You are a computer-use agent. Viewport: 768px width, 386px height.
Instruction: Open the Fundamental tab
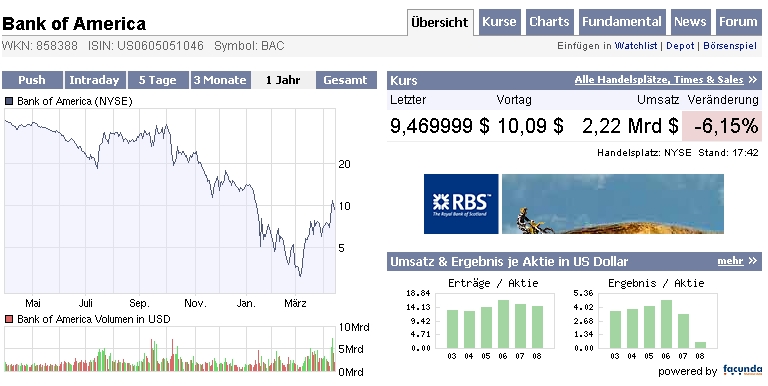pyautogui.click(x=622, y=22)
